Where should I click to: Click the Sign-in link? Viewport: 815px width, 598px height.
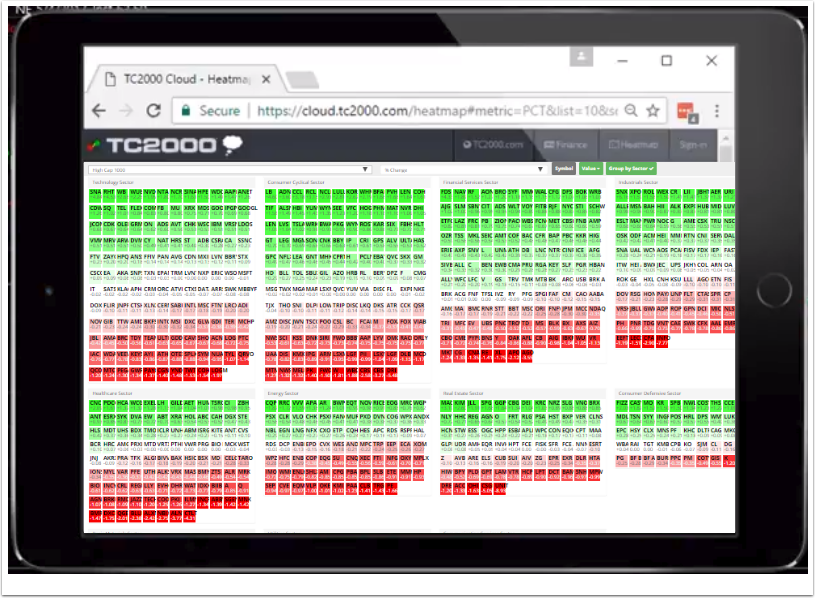point(693,144)
